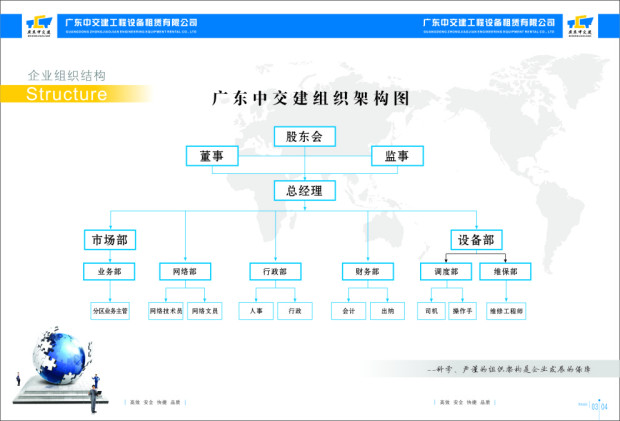Click the page number 03 04 marker

(599, 406)
